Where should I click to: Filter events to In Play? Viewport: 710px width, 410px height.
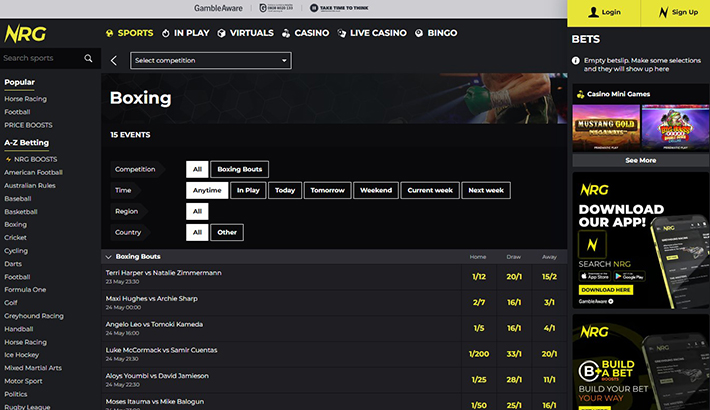(x=248, y=190)
